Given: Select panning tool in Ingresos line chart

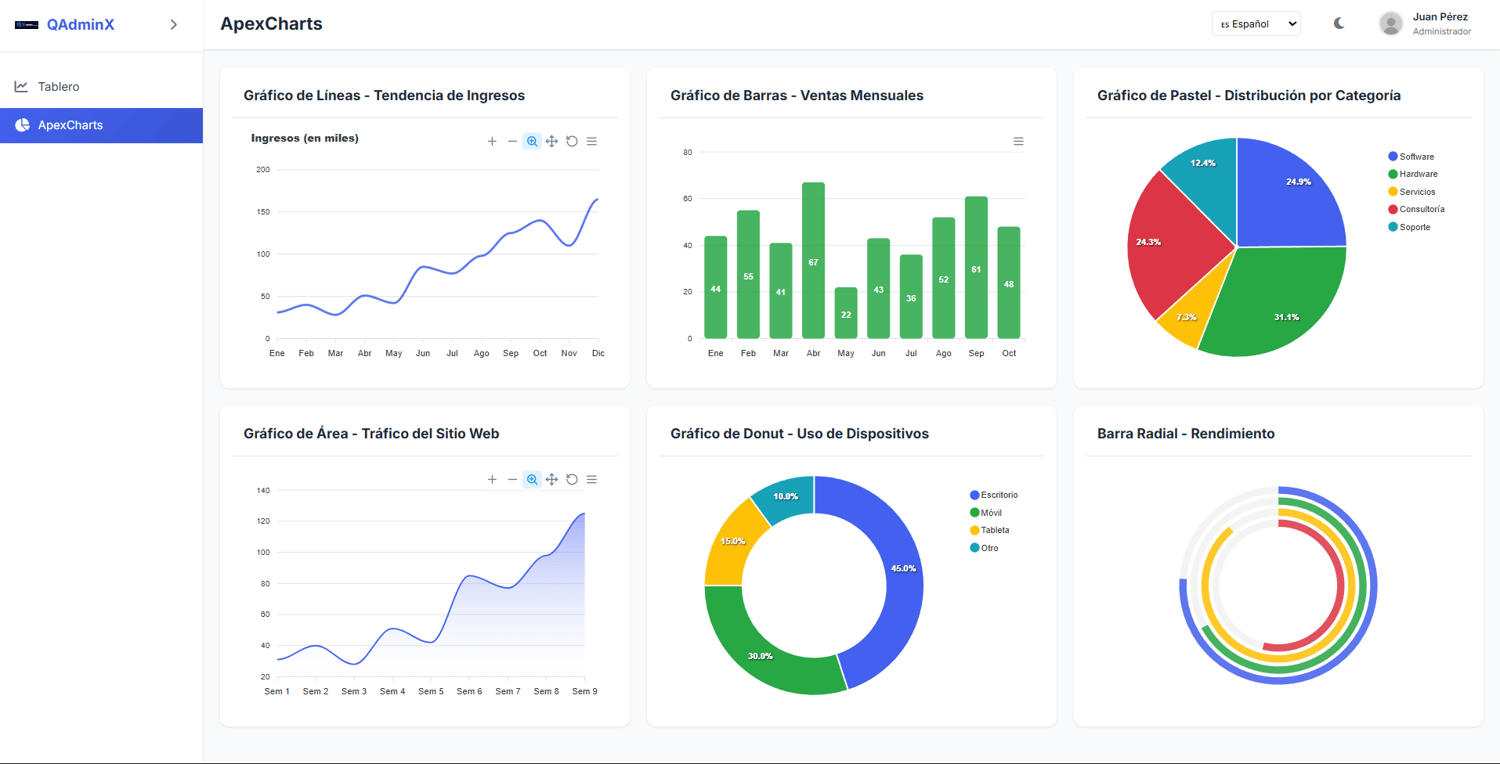Looking at the screenshot, I should pyautogui.click(x=552, y=142).
